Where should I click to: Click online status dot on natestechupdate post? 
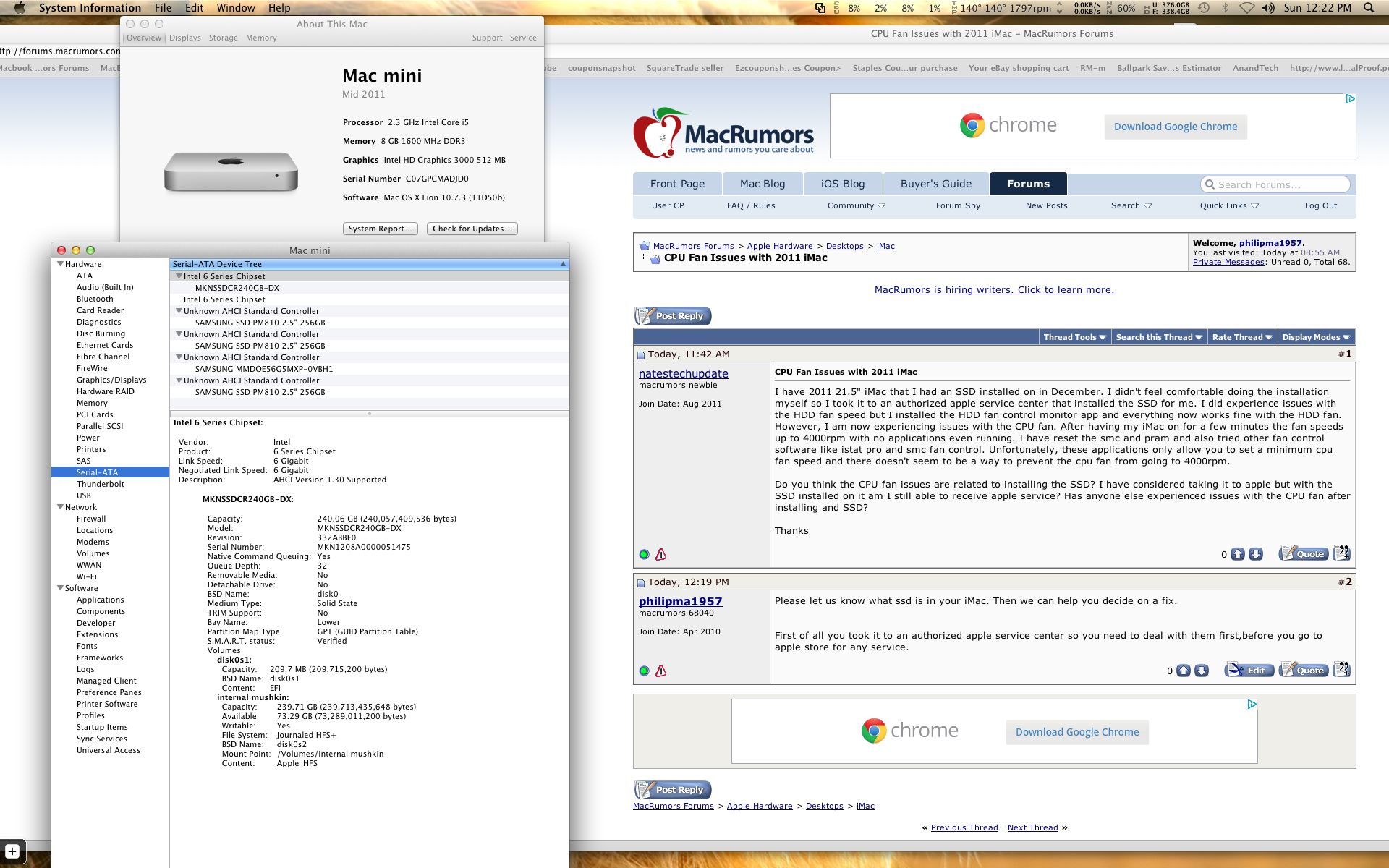click(644, 555)
